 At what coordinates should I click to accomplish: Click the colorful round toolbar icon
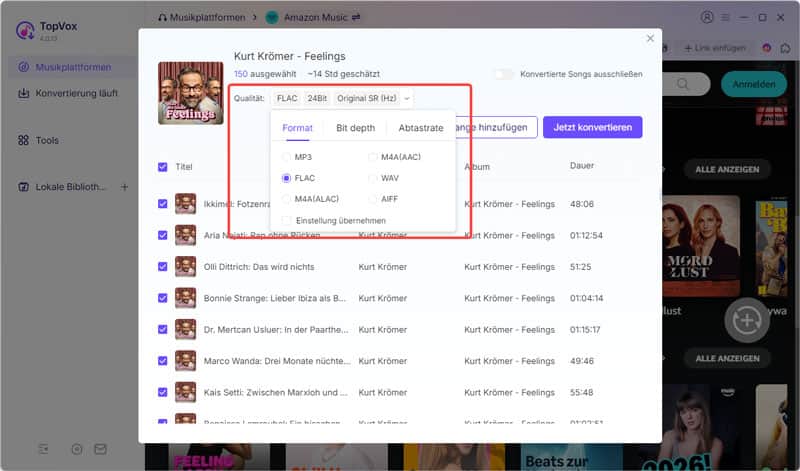point(766,48)
